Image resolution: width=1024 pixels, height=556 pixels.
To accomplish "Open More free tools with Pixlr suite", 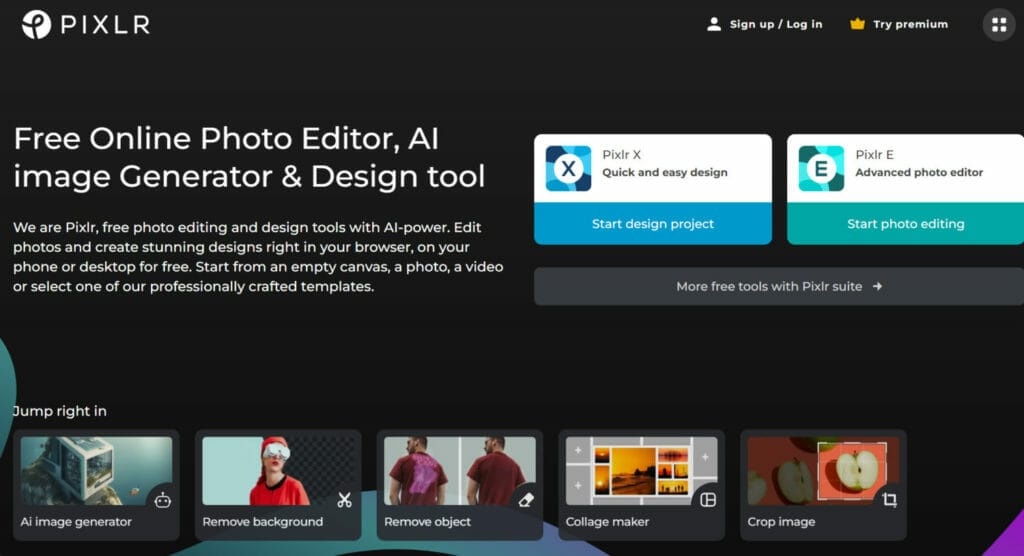I will click(779, 286).
